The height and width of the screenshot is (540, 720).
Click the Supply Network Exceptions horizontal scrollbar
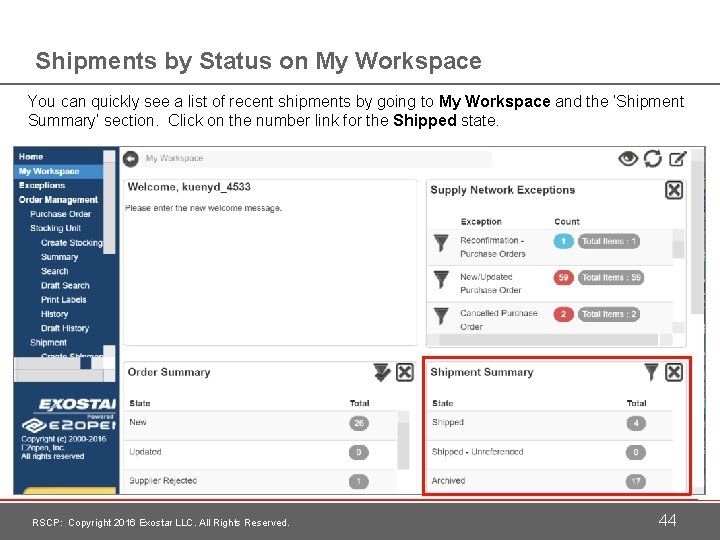pos(549,340)
